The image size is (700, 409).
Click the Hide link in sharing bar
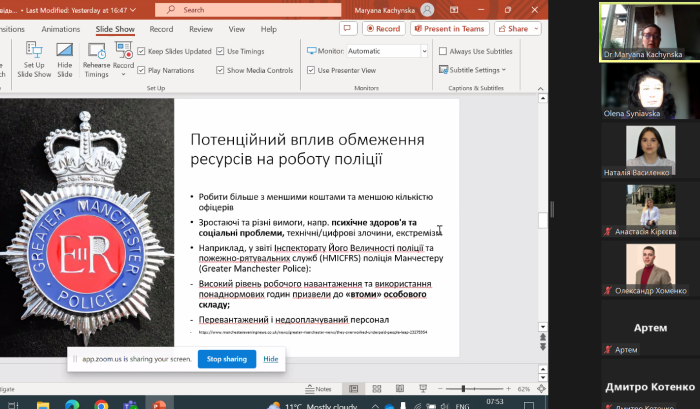pos(270,358)
